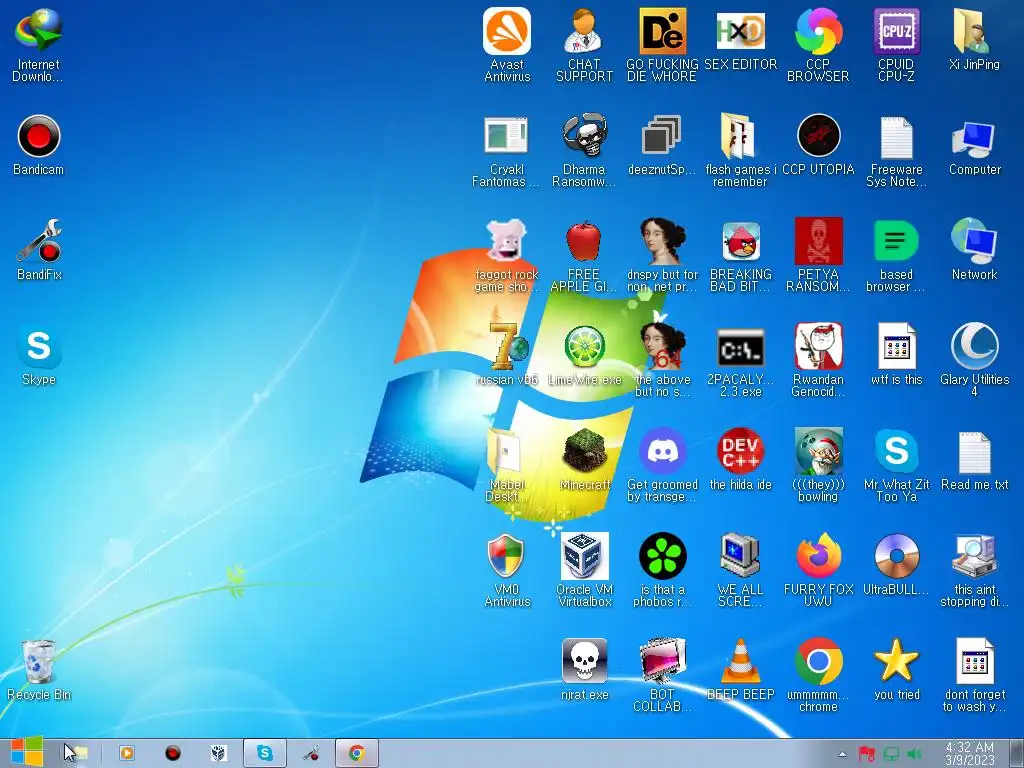
Task: Click the taskbar clock showing 4:32 AM
Action: [x=970, y=754]
